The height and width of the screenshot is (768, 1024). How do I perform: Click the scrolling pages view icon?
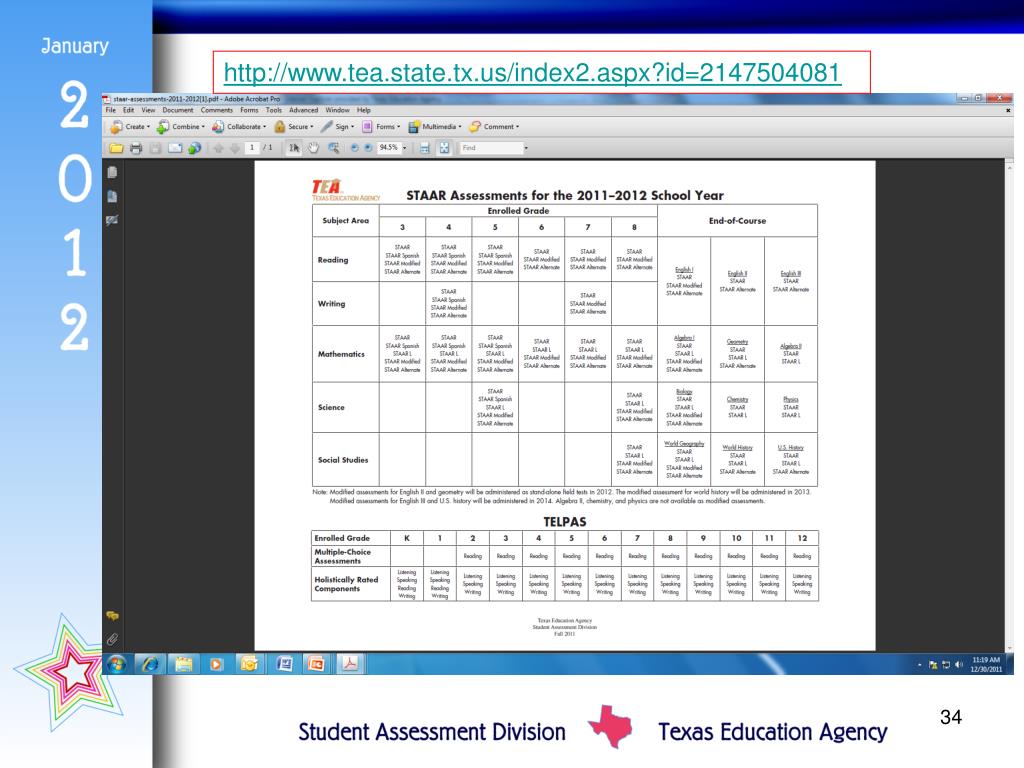coord(424,148)
